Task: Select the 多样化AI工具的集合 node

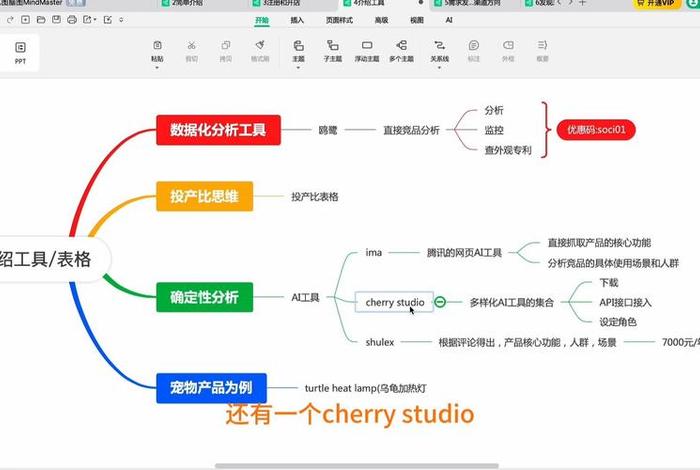Action: 512,303
